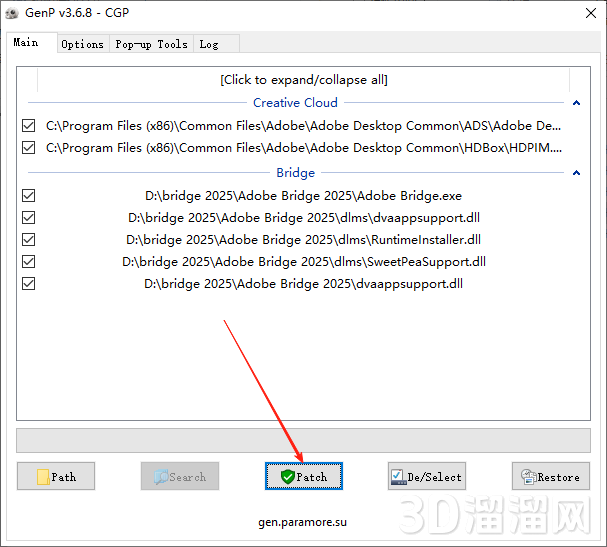The image size is (607, 547).
Task: Toggle the Adobe Bridge 2025\dvaappsupport.dll checkbox
Action: pos(29,284)
